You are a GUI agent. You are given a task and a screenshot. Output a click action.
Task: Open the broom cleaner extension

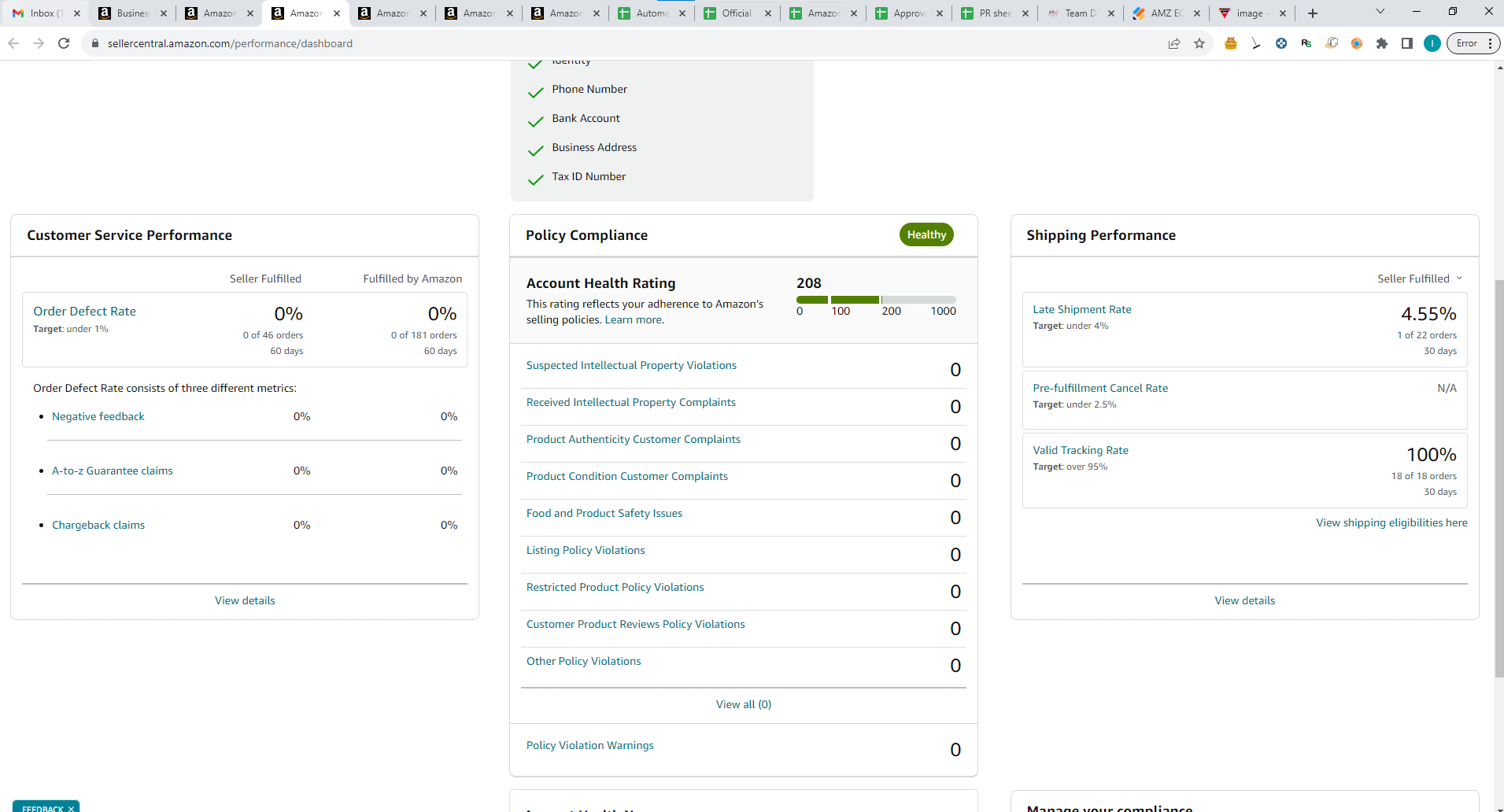pos(1256,43)
